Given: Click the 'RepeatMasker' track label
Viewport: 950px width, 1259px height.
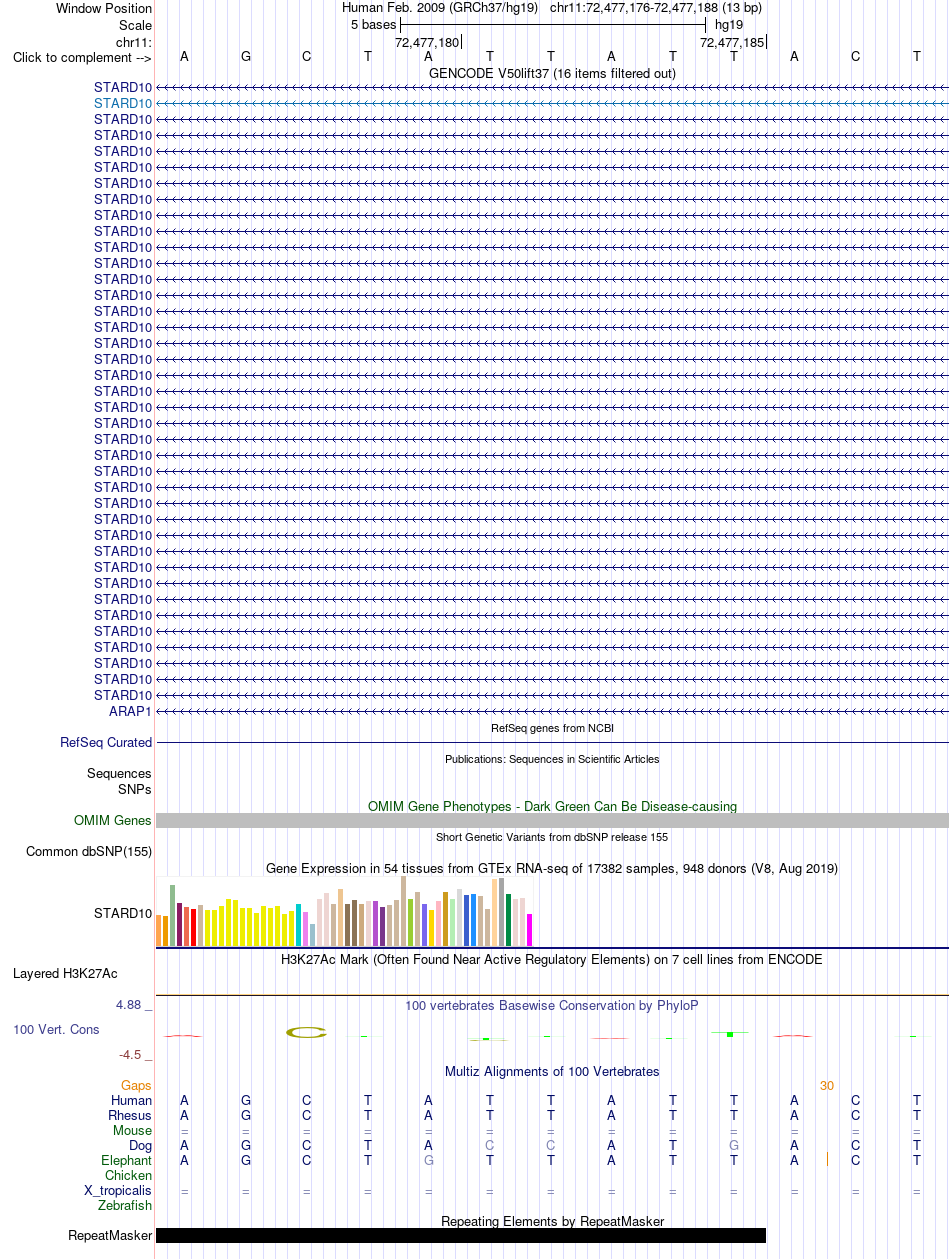Looking at the screenshot, I should tap(110, 1236).
